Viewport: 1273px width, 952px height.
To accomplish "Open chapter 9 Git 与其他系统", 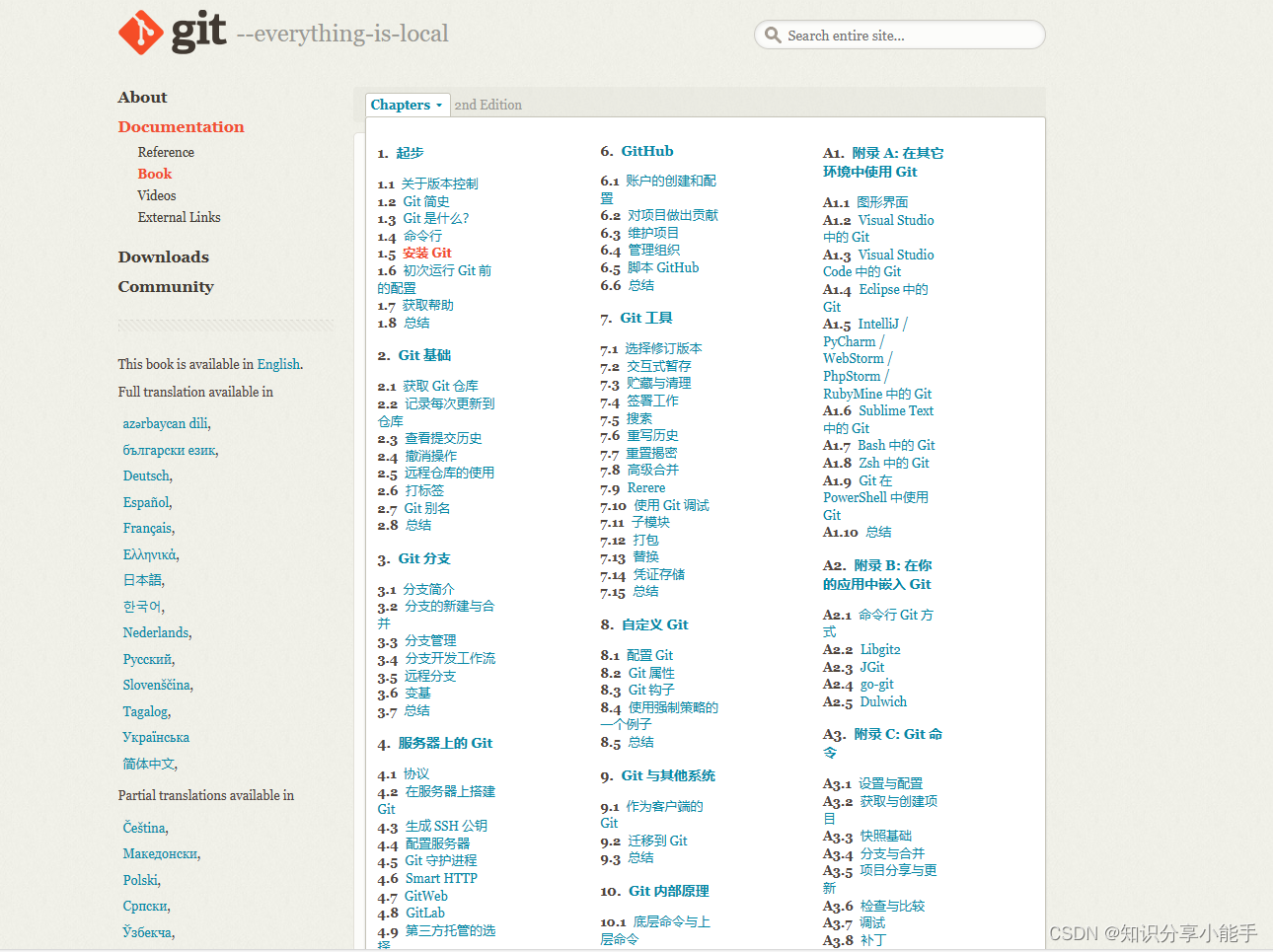I will tap(668, 775).
